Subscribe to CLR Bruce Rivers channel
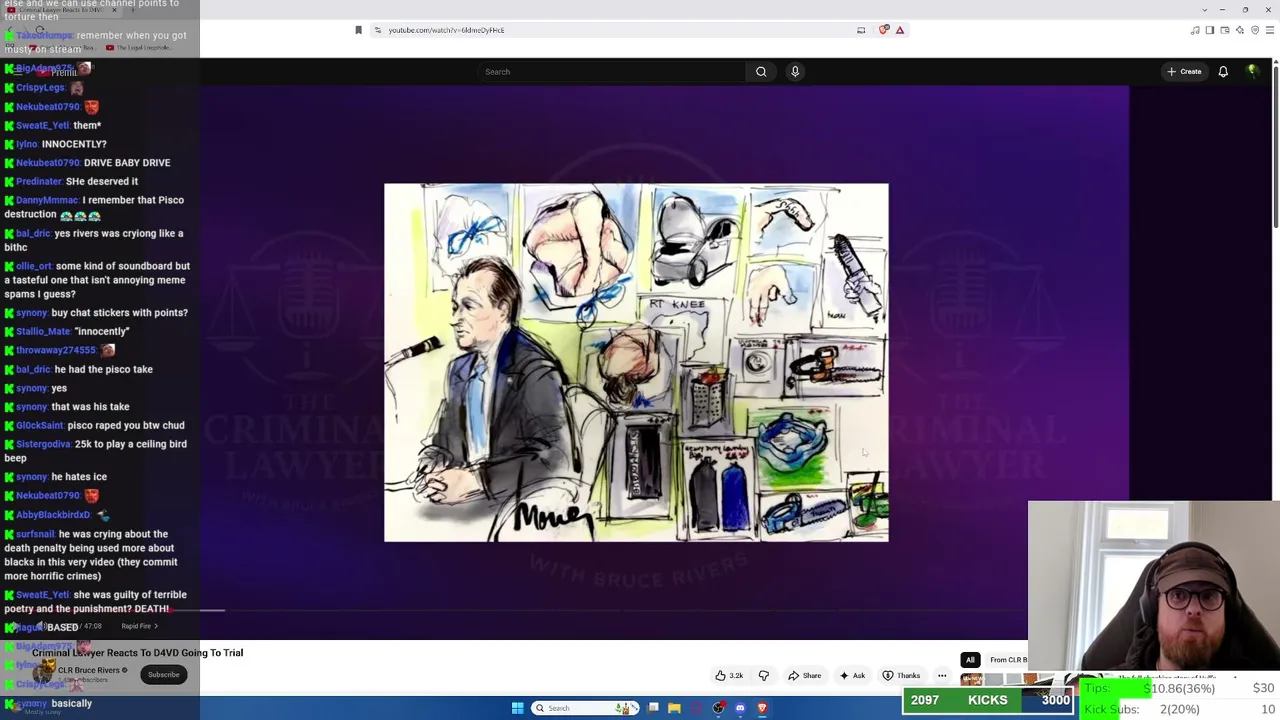Screen dimensions: 1280x720 [163, 675]
